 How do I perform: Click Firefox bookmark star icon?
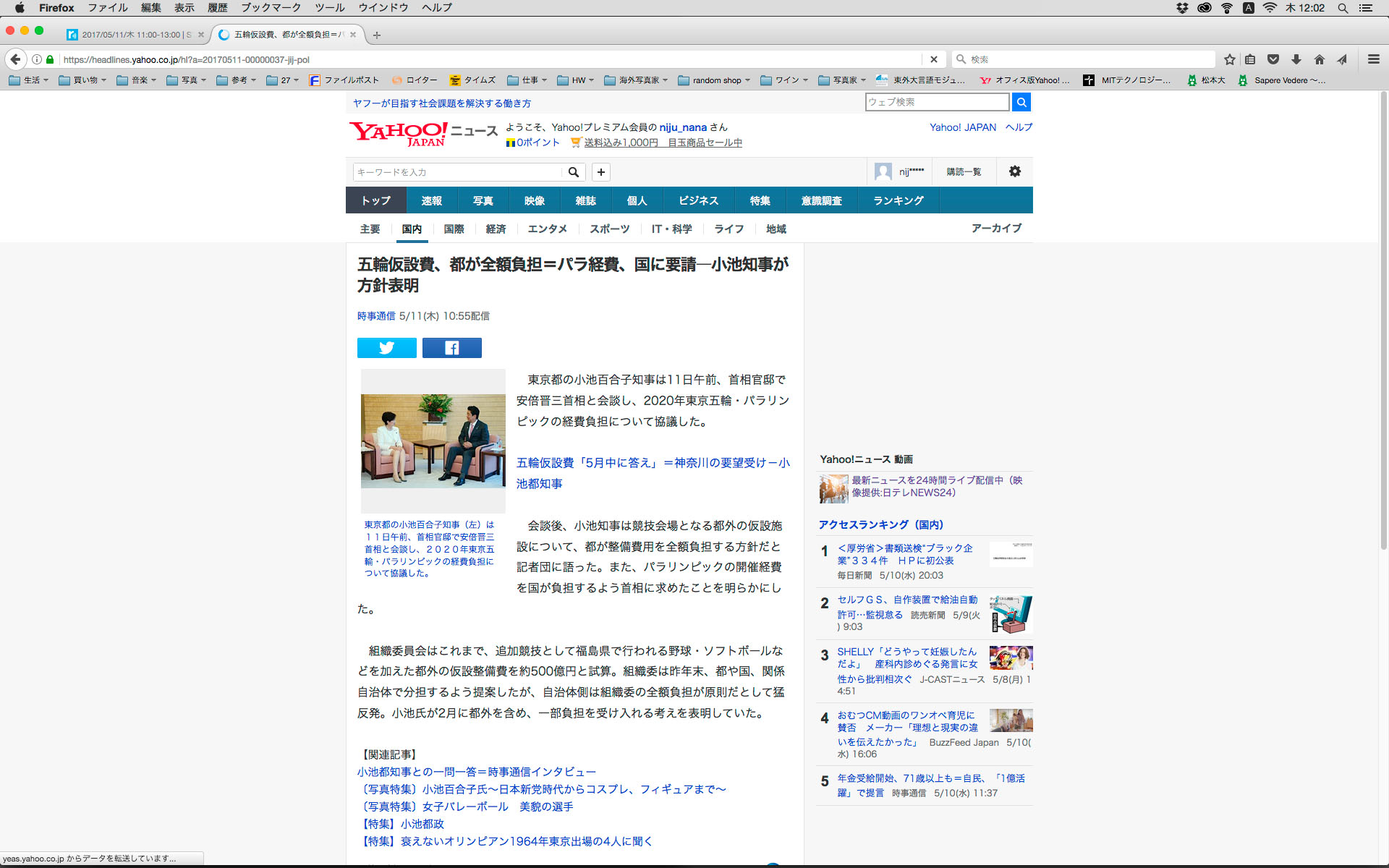(x=1229, y=59)
